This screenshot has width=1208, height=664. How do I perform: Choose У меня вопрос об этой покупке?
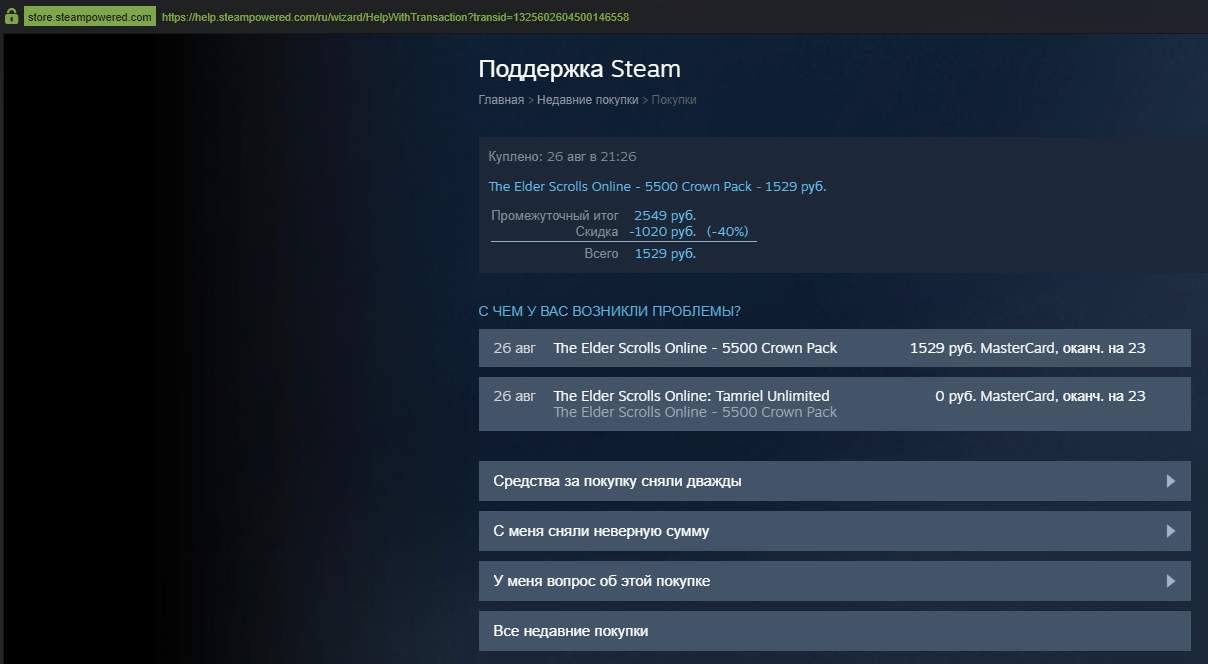[835, 581]
